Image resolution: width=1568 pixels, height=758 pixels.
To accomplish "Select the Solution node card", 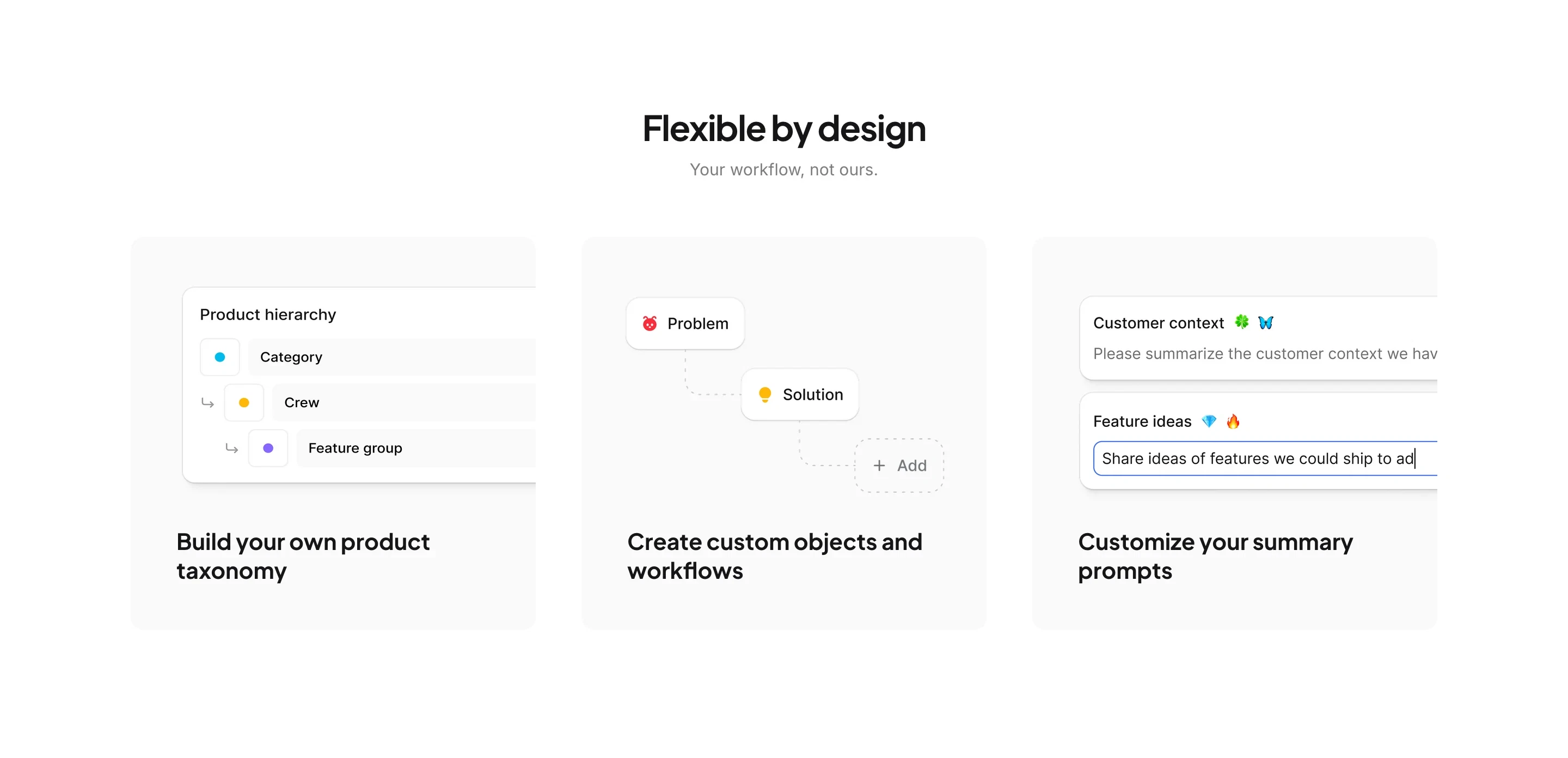I will [x=800, y=394].
